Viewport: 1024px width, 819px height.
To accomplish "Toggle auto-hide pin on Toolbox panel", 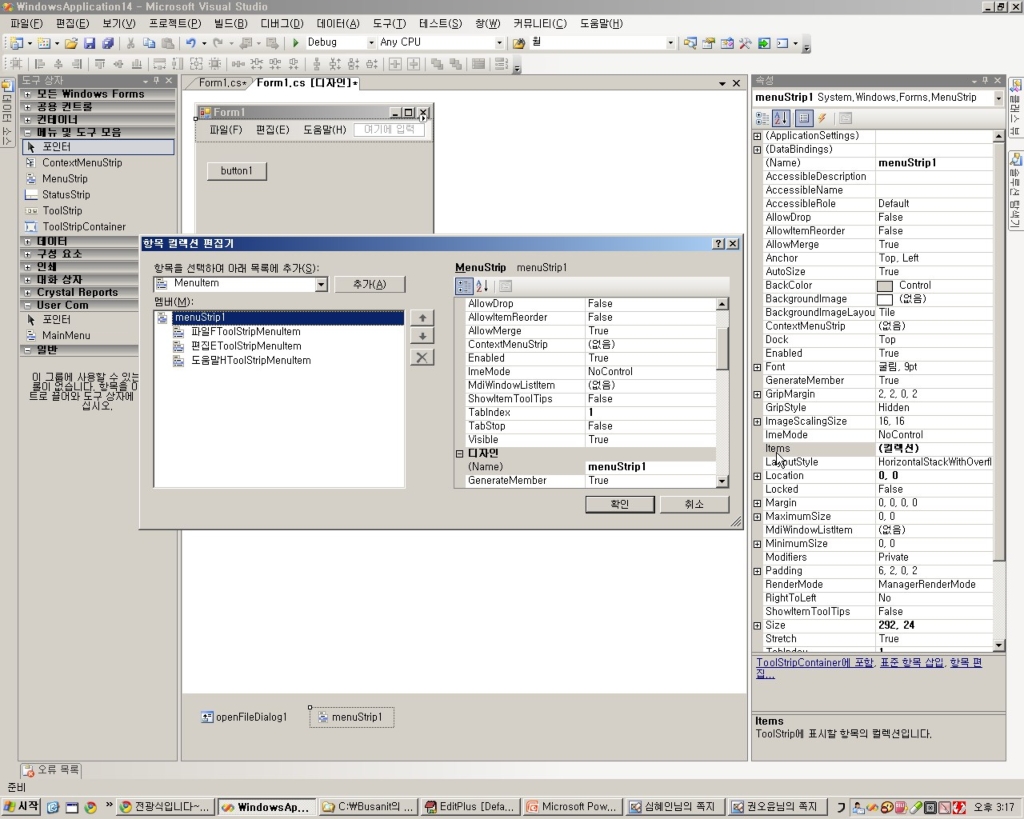I will pyautogui.click(x=156, y=80).
